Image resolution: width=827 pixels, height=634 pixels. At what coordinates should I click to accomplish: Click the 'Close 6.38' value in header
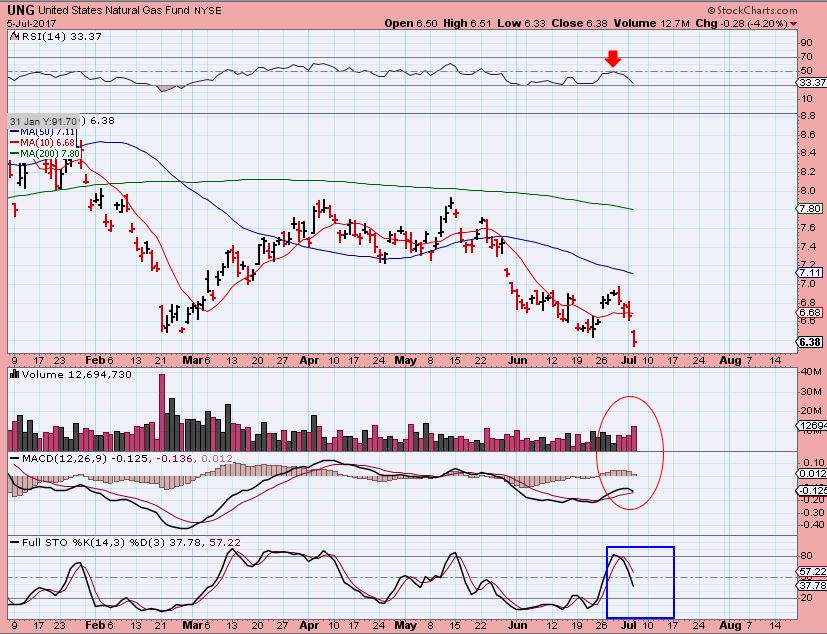click(580, 23)
